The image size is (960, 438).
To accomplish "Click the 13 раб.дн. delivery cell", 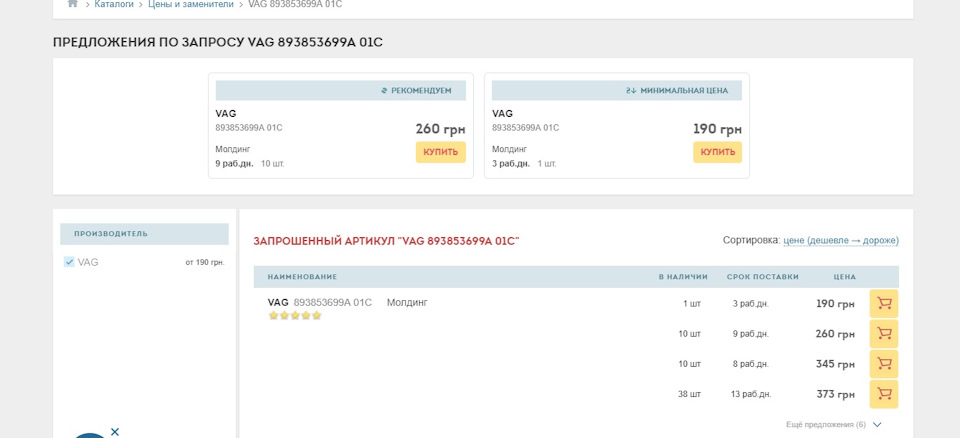I will tap(751, 395).
